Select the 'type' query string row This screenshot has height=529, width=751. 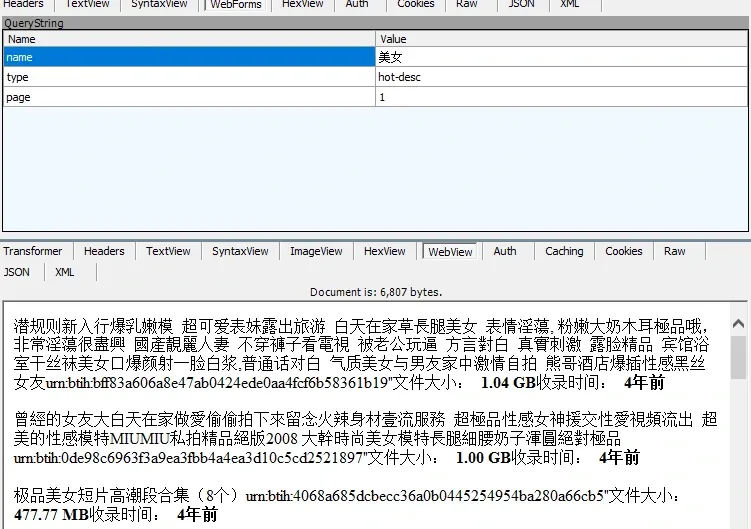coord(375,77)
